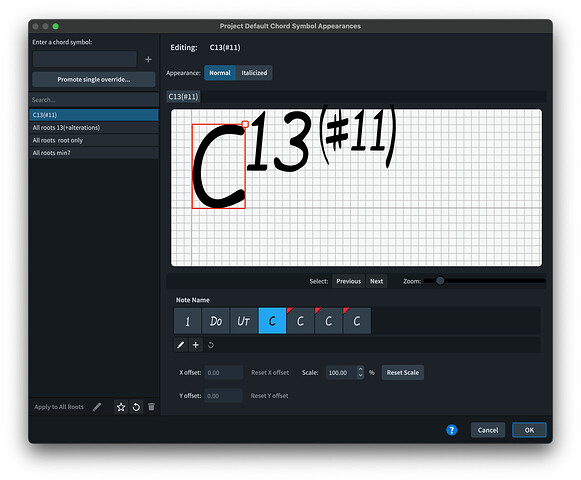
Task: Click the Promote single override button
Action: pyautogui.click(x=94, y=79)
